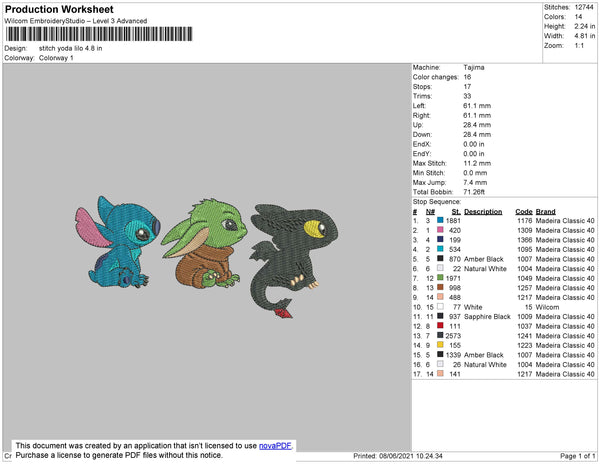
Task: Click the Stitches value 12744
Action: (x=584, y=7)
